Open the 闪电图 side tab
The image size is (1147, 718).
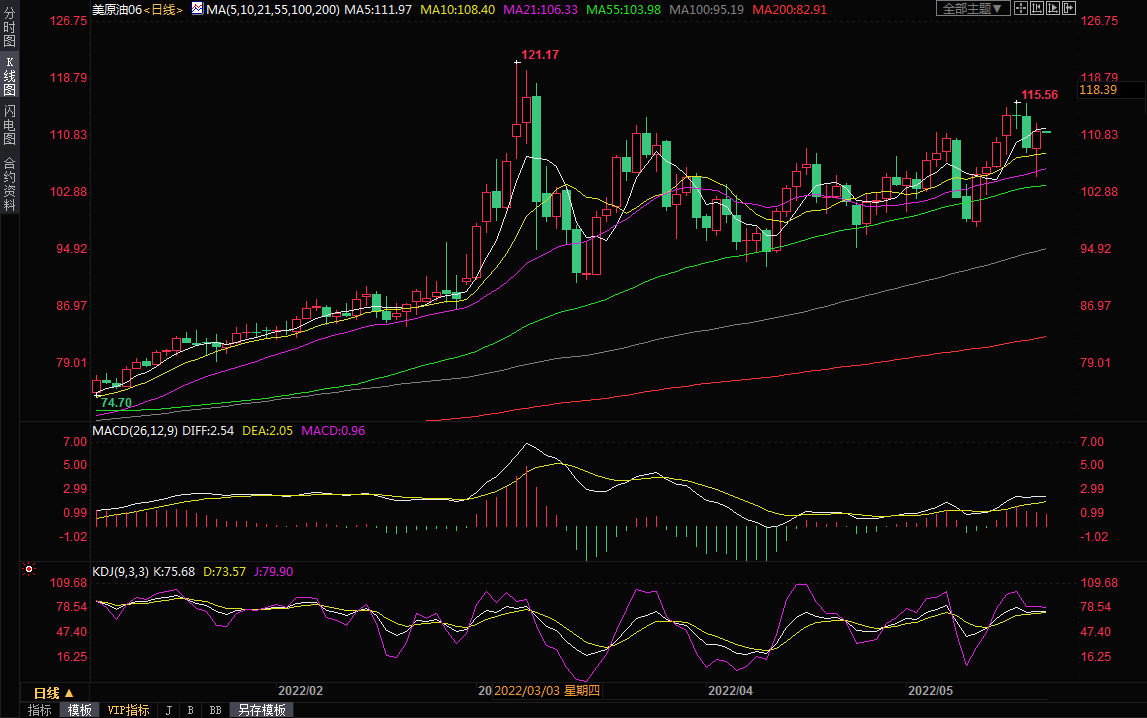click(x=9, y=125)
